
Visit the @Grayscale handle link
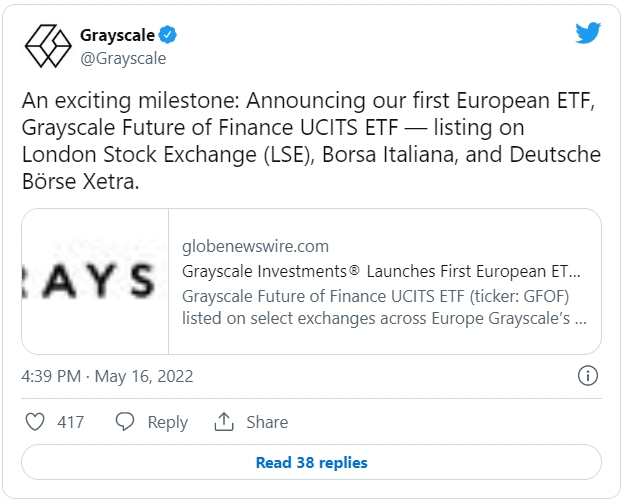122,58
